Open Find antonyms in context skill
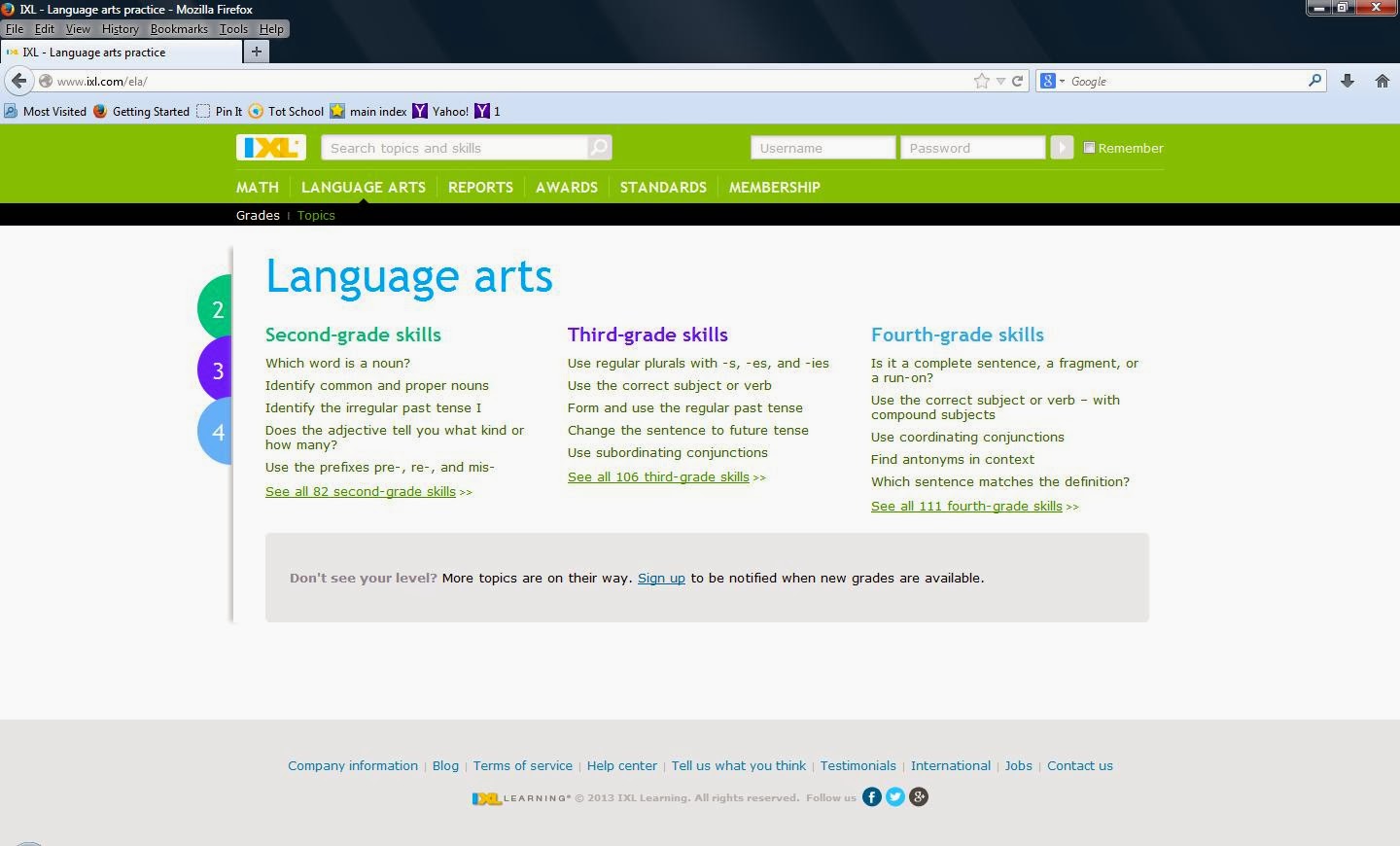 [x=953, y=459]
